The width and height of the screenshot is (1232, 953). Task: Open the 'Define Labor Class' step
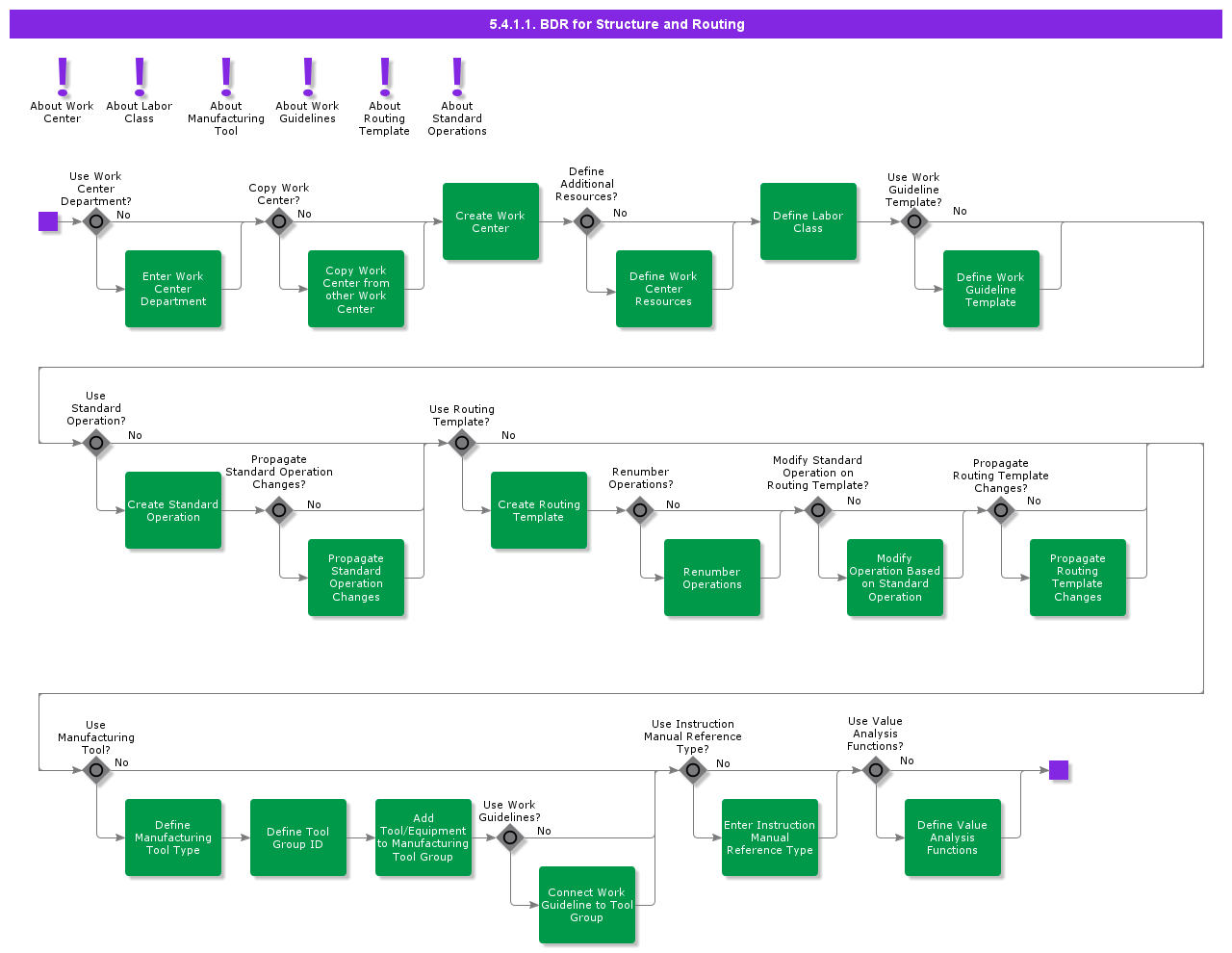808,221
